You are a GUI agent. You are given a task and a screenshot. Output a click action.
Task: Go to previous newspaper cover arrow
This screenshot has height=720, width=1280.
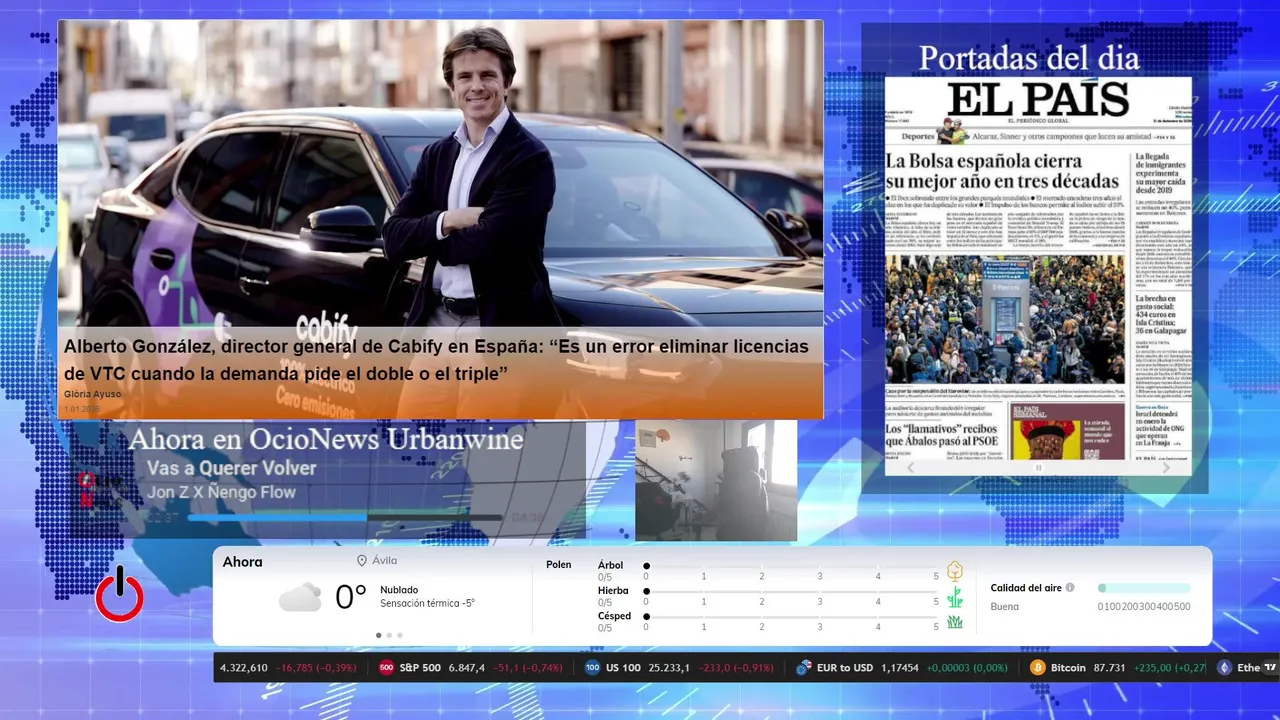click(910, 467)
